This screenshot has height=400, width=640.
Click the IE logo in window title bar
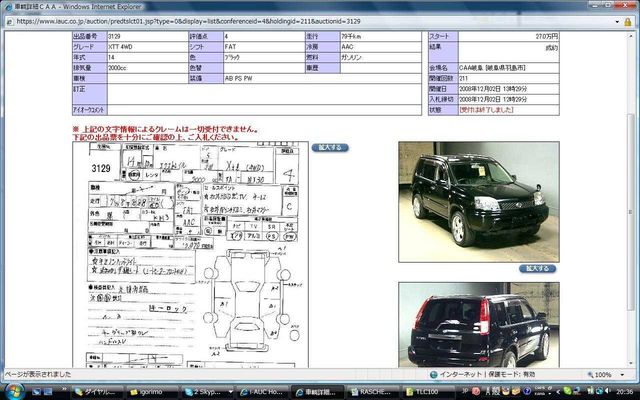coord(8,7)
